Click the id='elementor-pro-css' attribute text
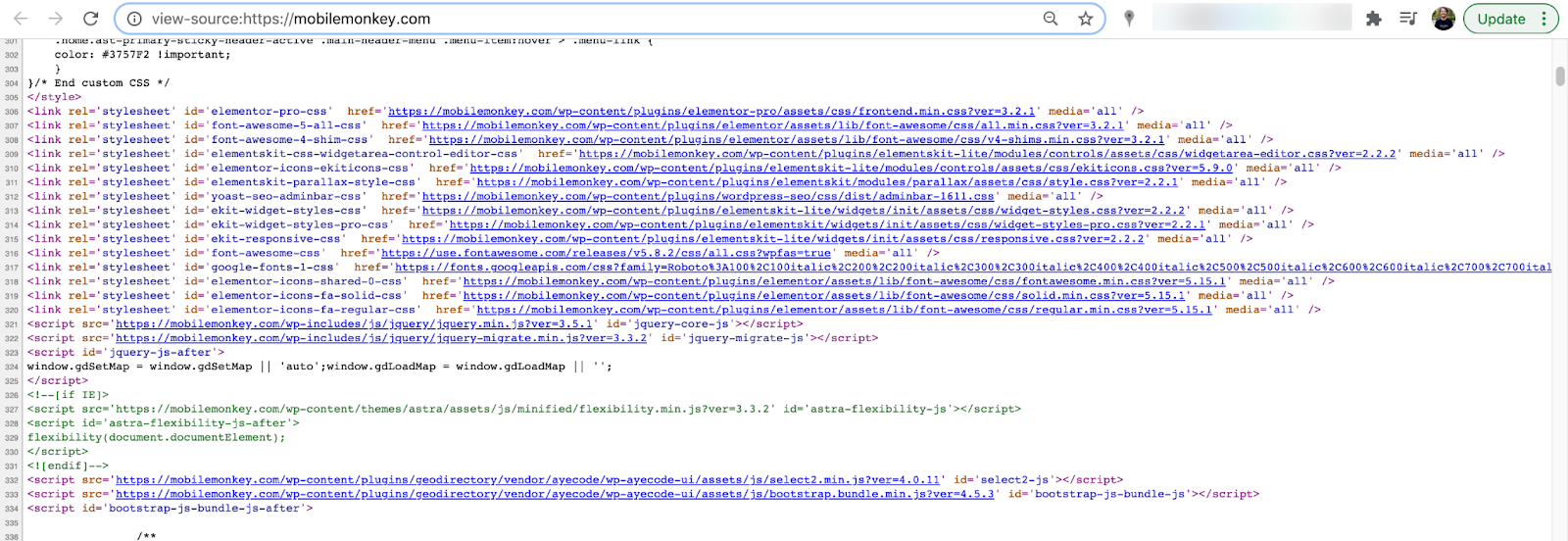 (x=258, y=112)
